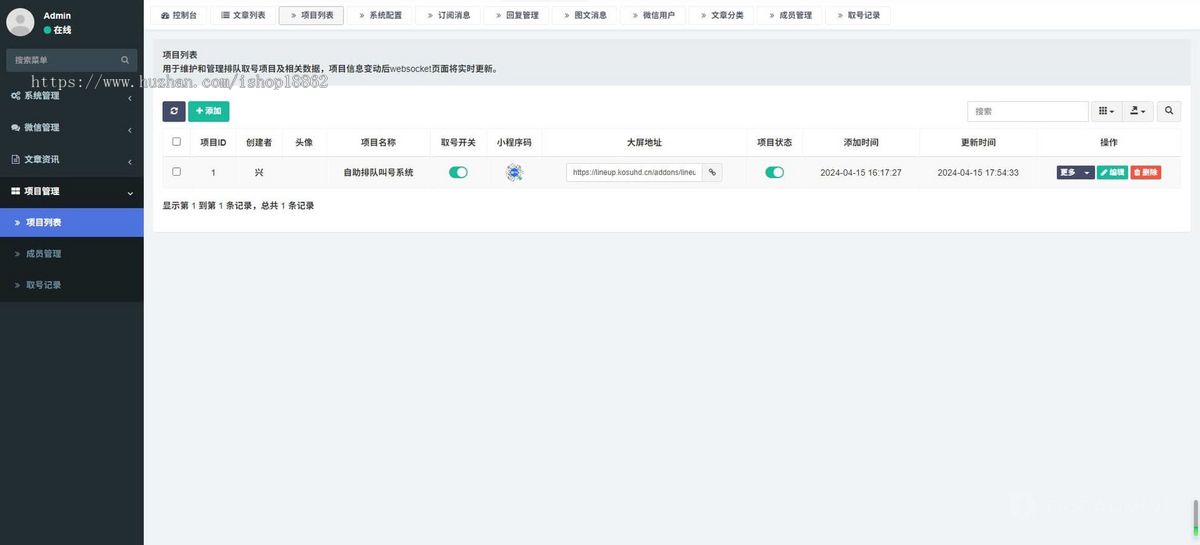Image resolution: width=1200 pixels, height=545 pixels.
Task: Open the 文章分类 tab
Action: coord(721,15)
